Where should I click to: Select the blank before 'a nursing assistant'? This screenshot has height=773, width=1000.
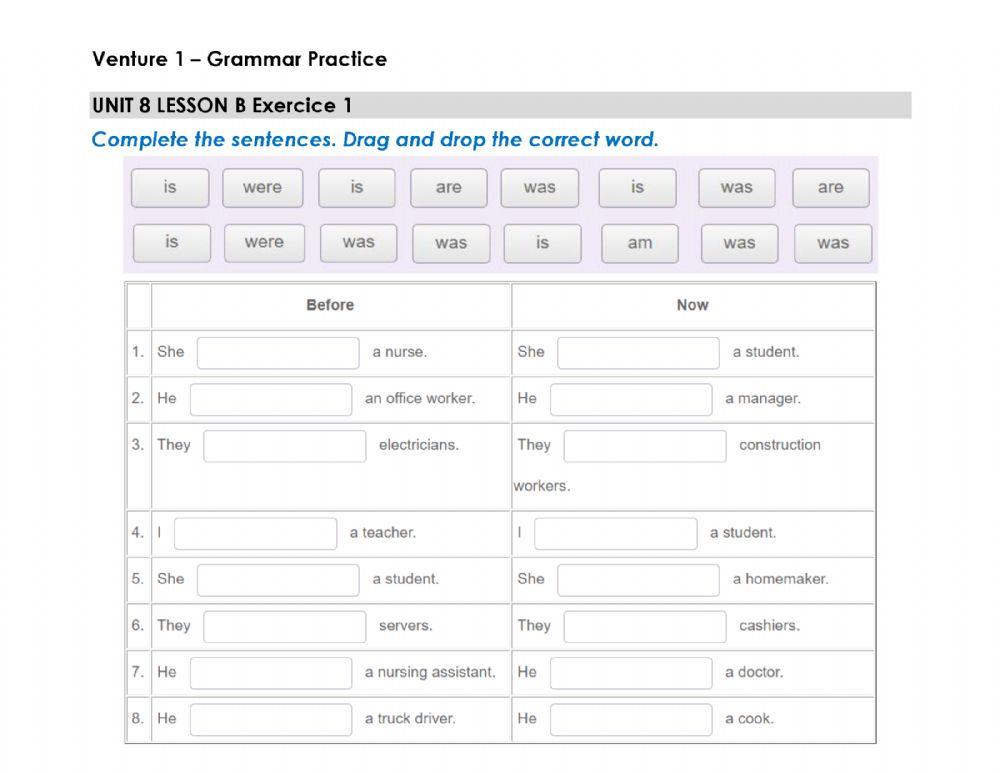tap(271, 672)
